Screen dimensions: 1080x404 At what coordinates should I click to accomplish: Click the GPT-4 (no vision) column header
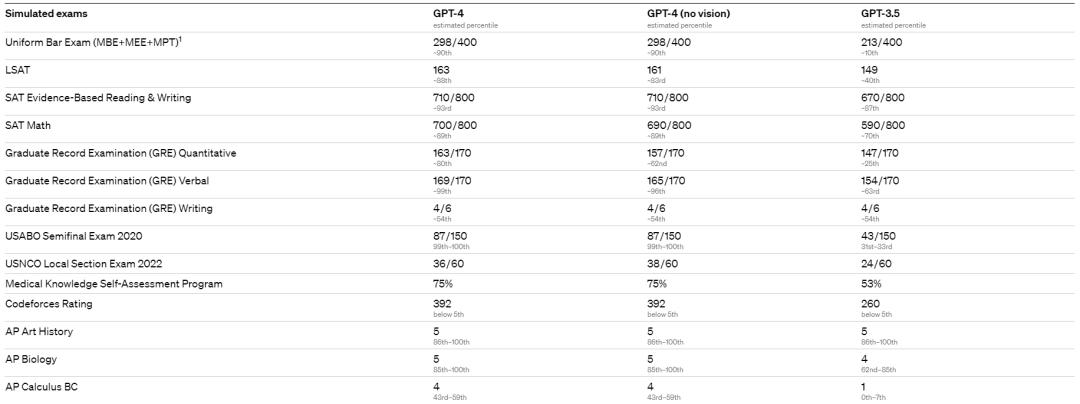688,14
